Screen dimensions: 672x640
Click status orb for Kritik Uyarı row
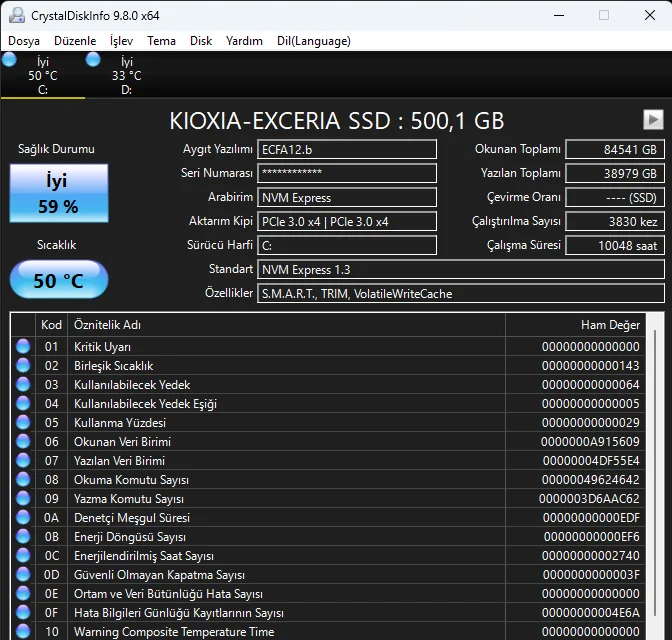pos(23,347)
